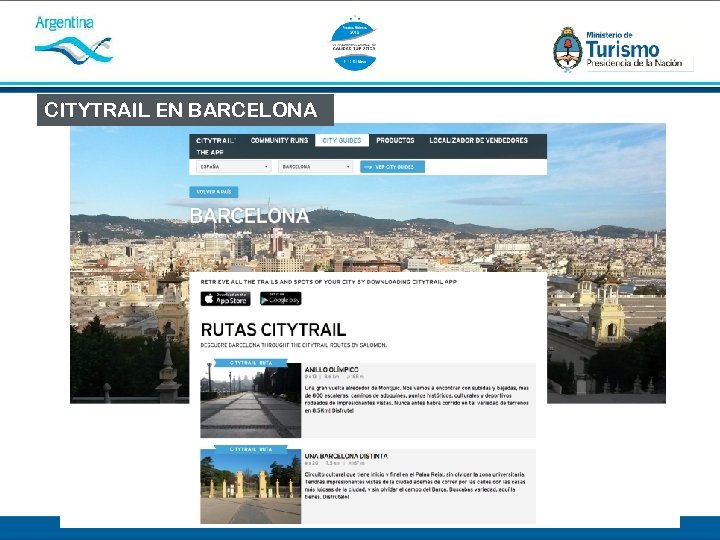Click the RUTAS CITYTRAIL heading

point(273,330)
